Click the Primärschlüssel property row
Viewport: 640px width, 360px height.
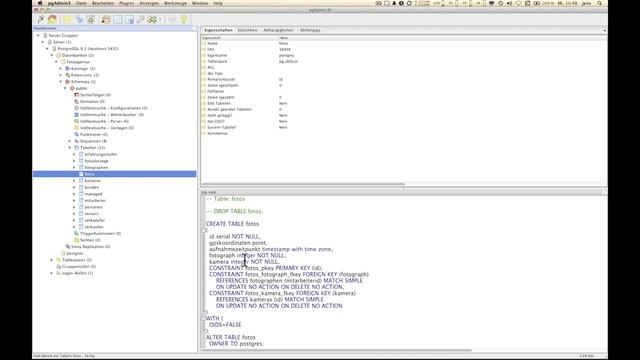coord(403,79)
